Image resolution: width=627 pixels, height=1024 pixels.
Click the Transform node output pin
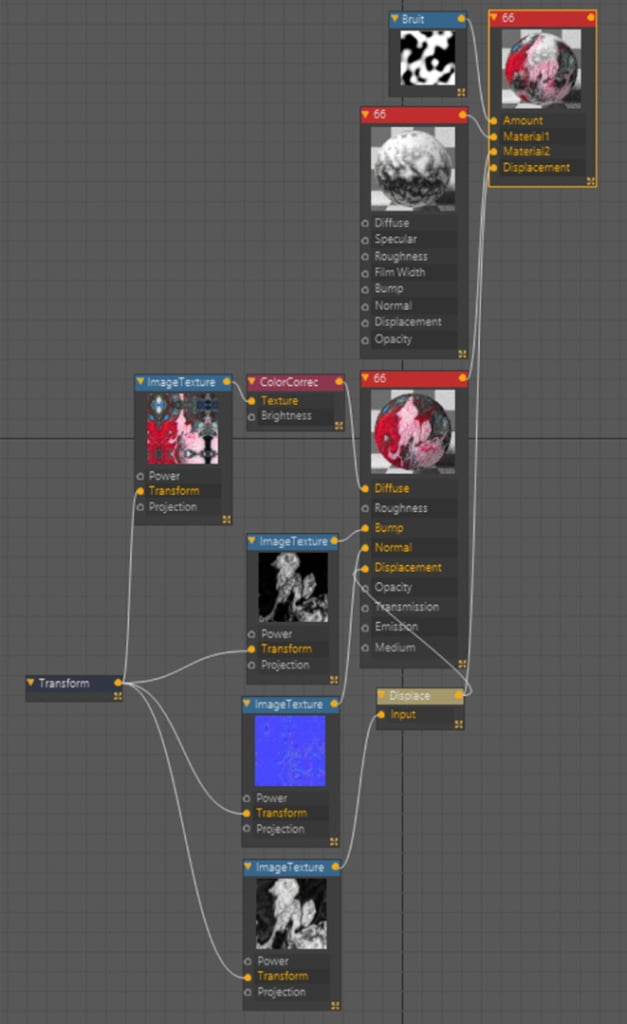point(119,683)
